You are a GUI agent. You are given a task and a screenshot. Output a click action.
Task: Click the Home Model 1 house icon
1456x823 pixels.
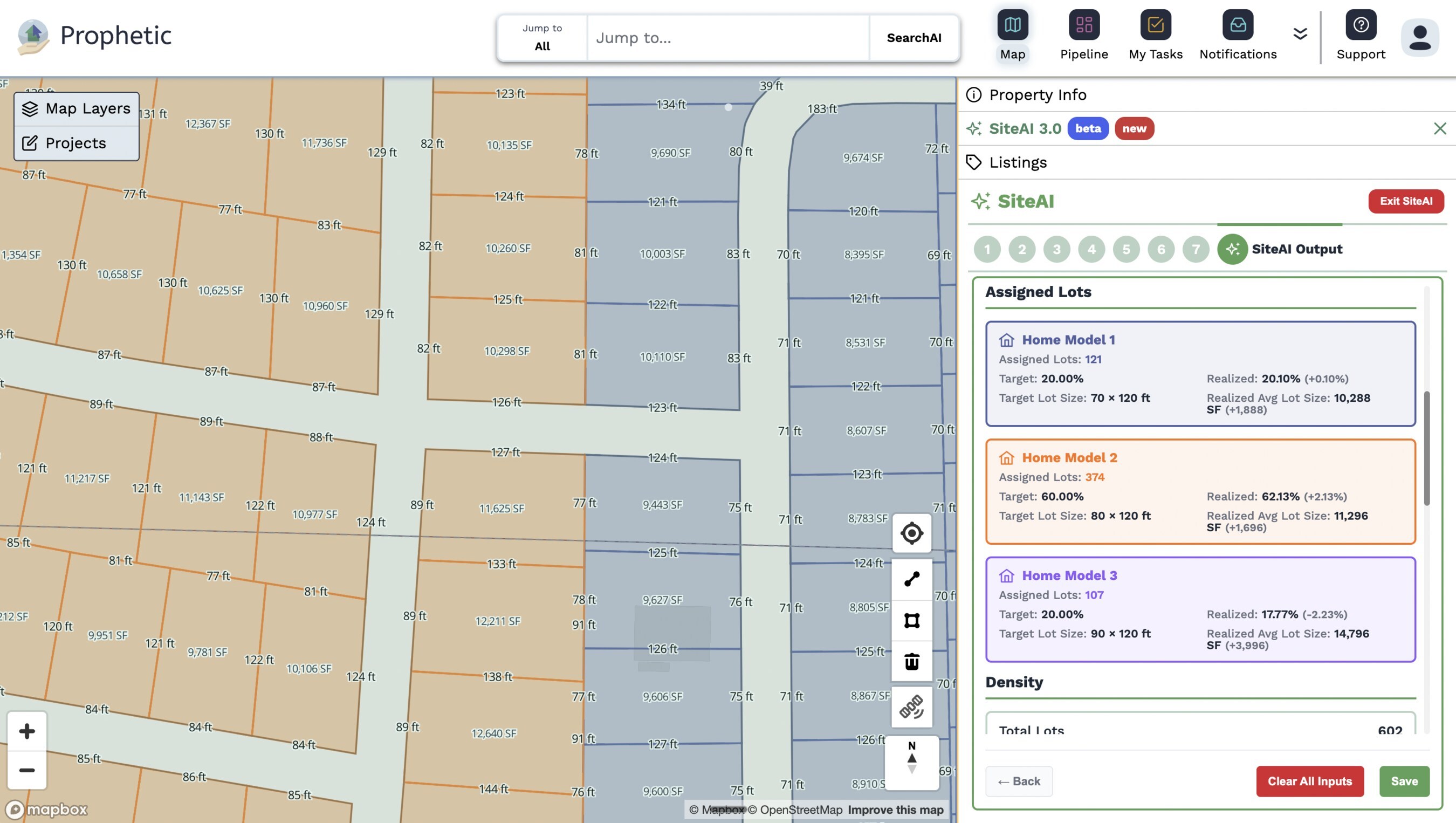pos(1006,340)
